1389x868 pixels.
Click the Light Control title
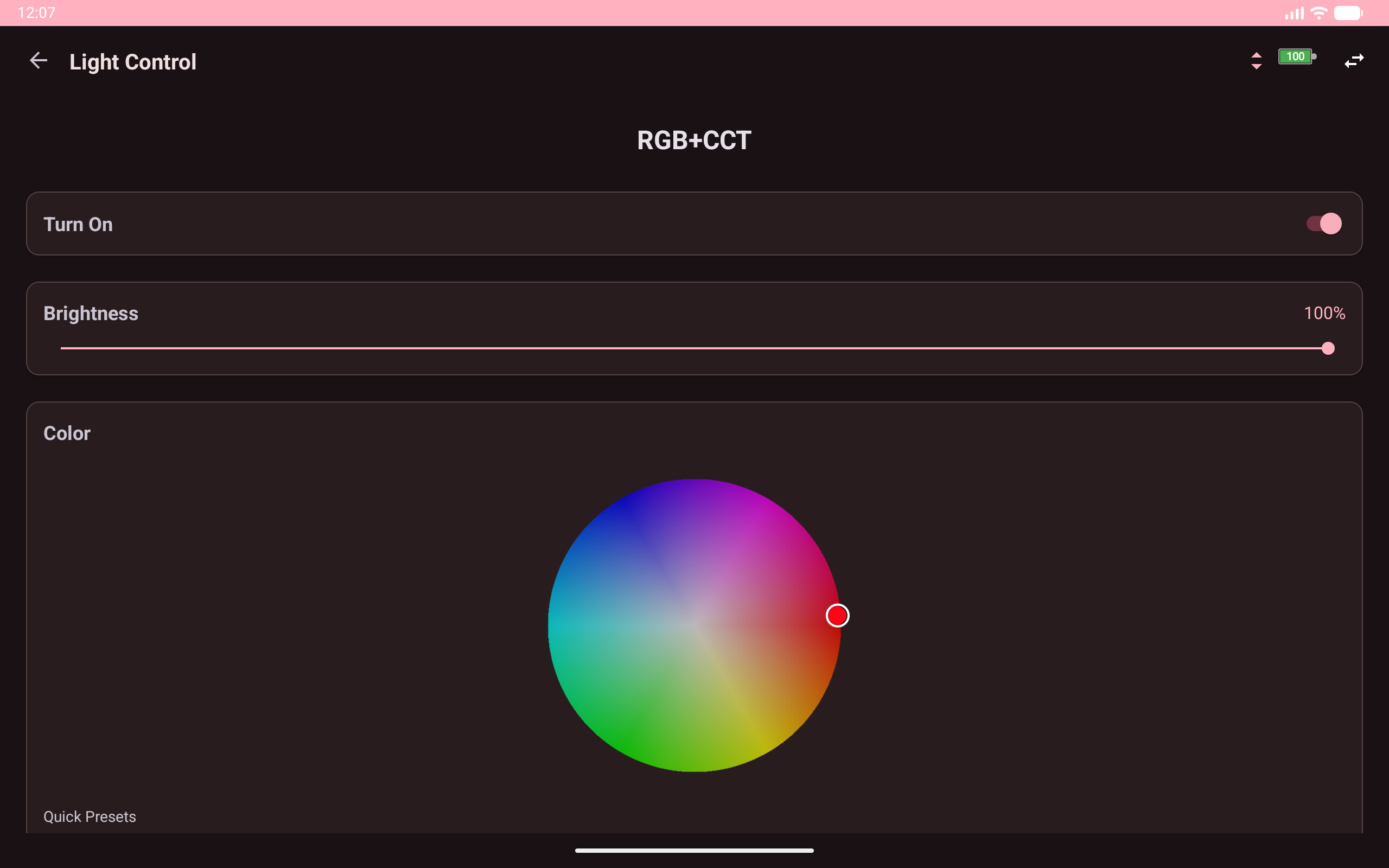tap(132, 61)
